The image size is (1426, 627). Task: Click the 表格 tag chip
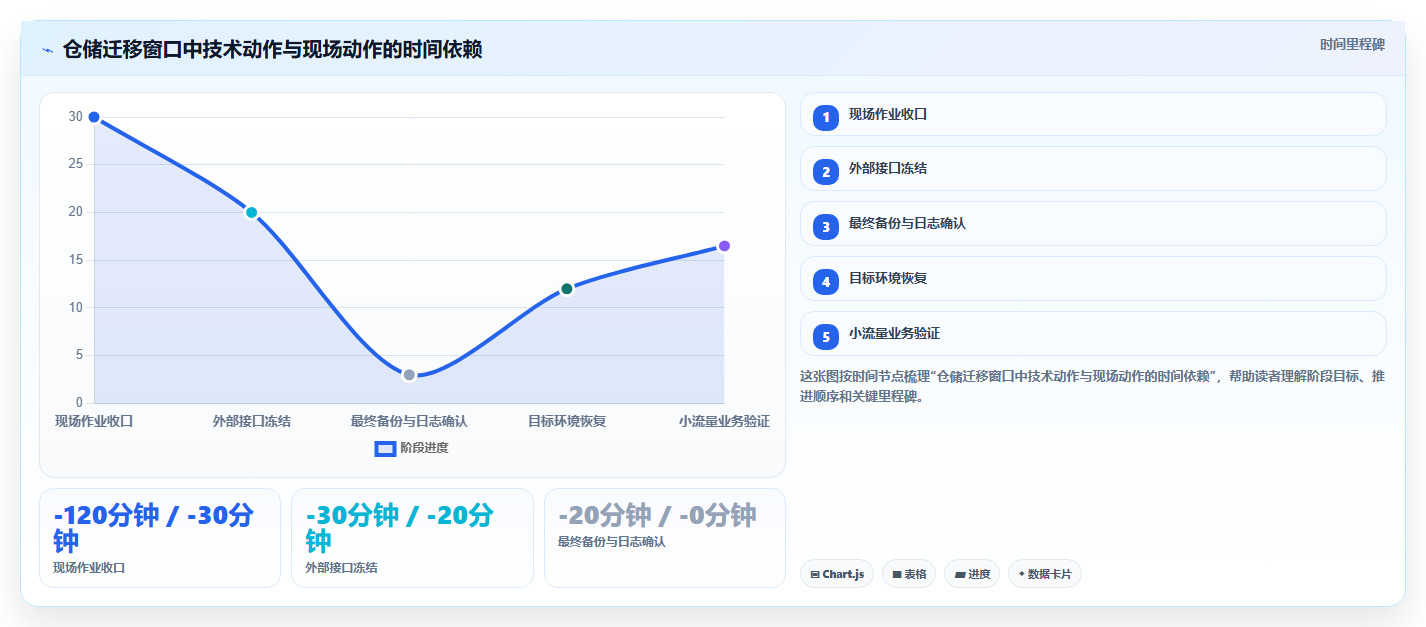coord(909,574)
